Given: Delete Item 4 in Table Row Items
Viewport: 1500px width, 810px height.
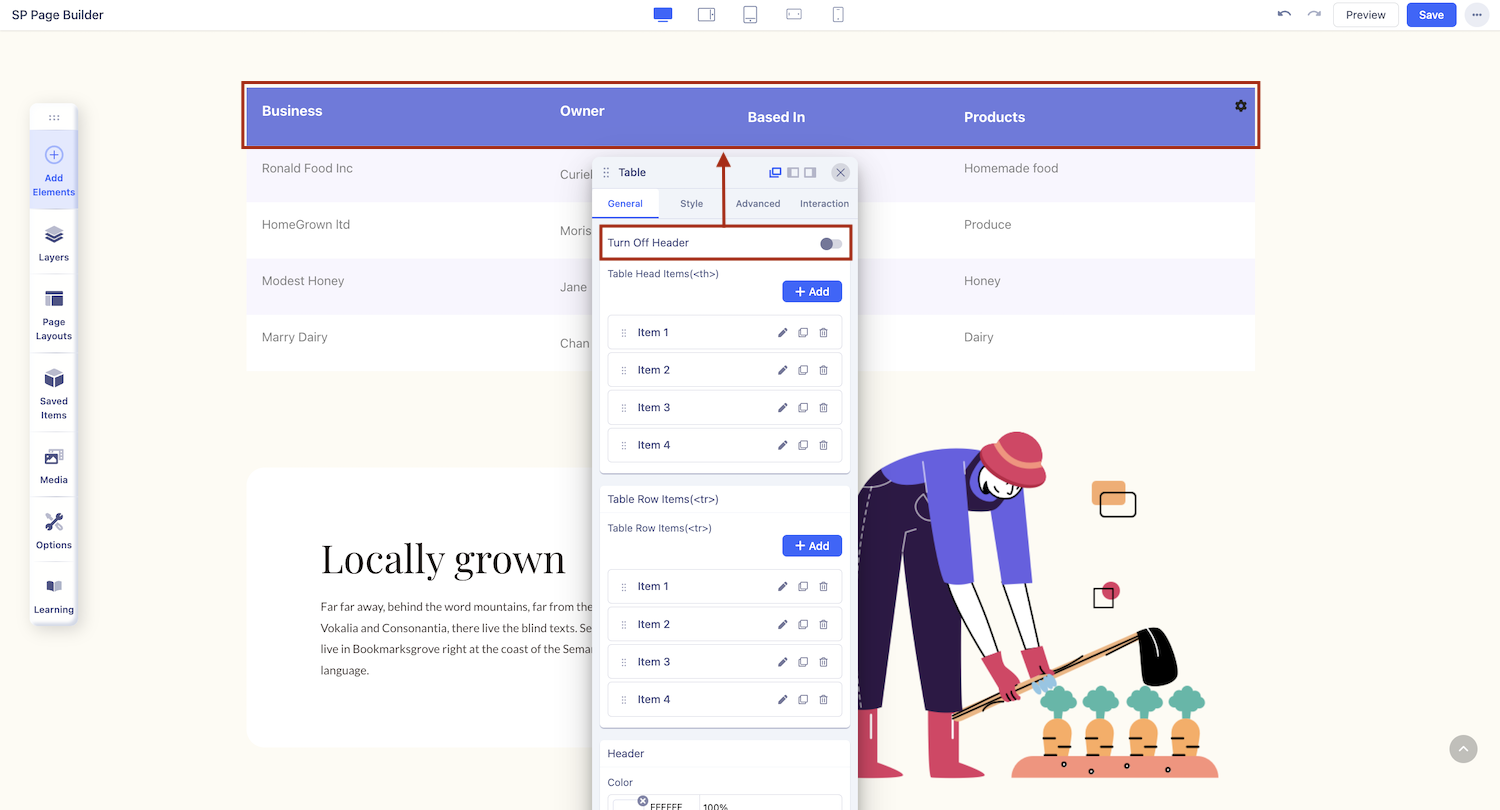Looking at the screenshot, I should pyautogui.click(x=824, y=700).
